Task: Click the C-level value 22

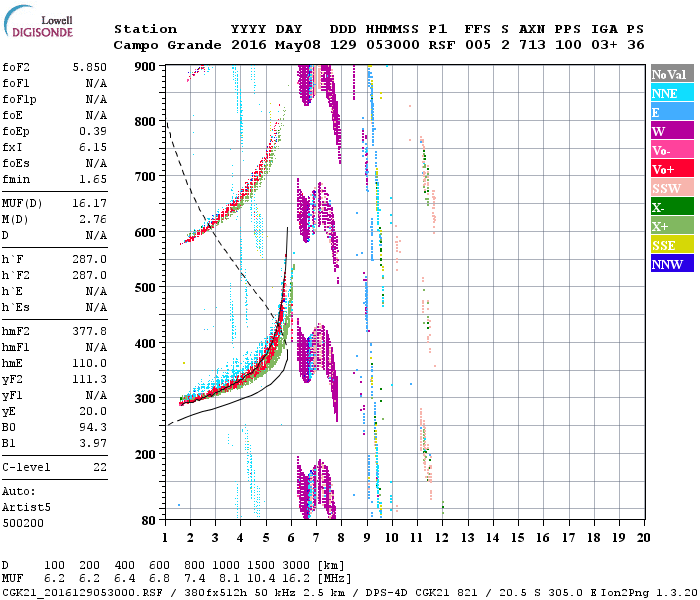Action: [x=100, y=467]
